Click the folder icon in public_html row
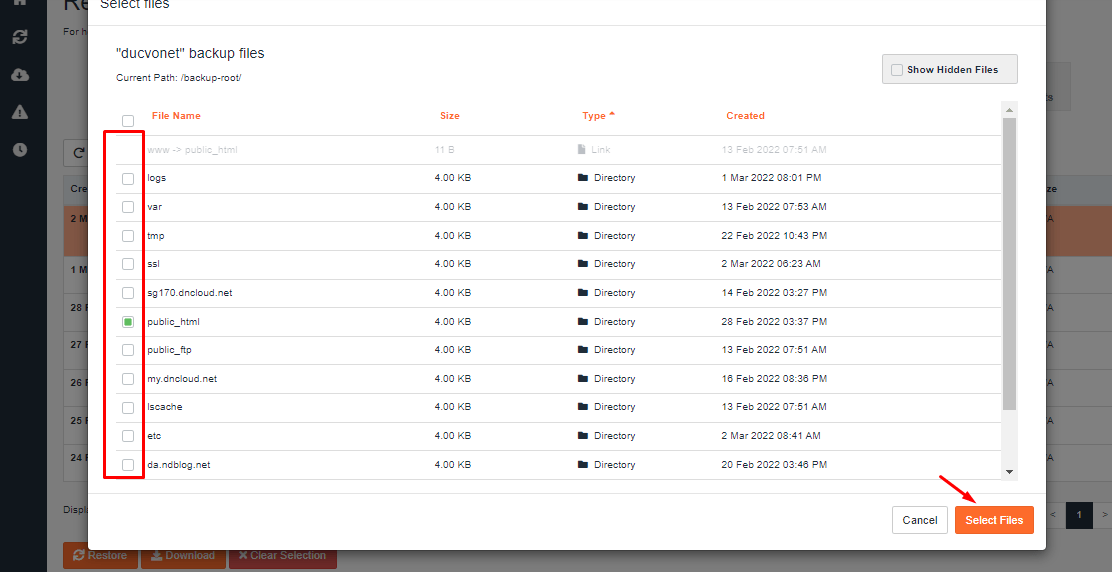Image resolution: width=1112 pixels, height=572 pixels. [x=583, y=322]
